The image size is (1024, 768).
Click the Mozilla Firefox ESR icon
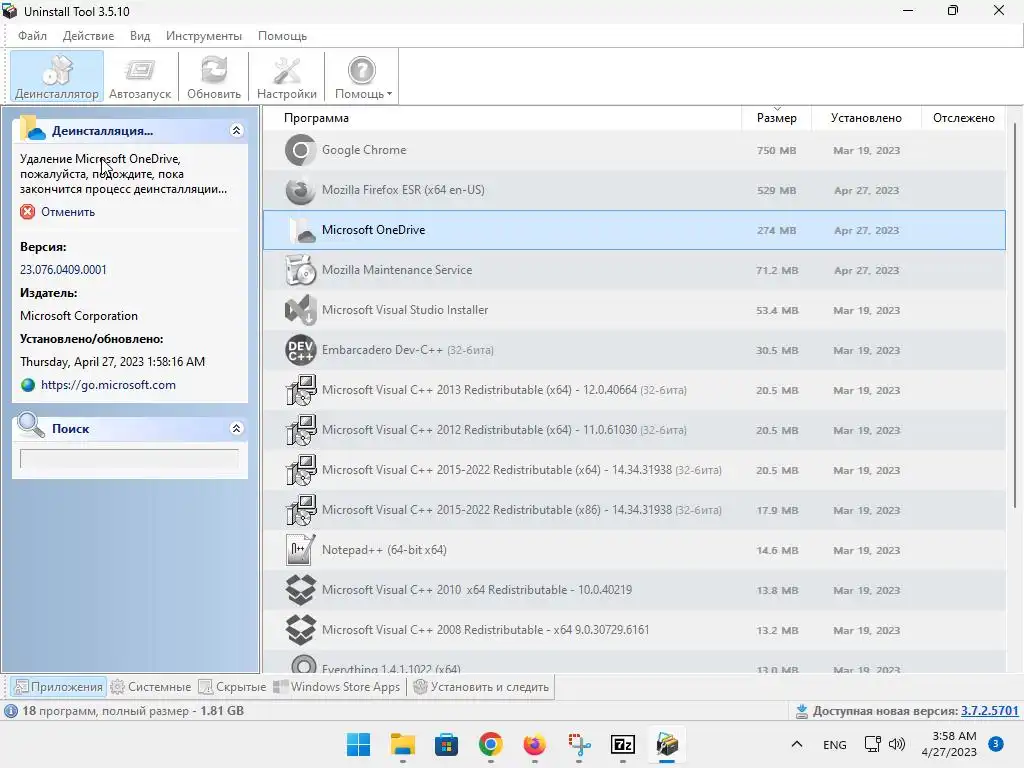click(300, 190)
